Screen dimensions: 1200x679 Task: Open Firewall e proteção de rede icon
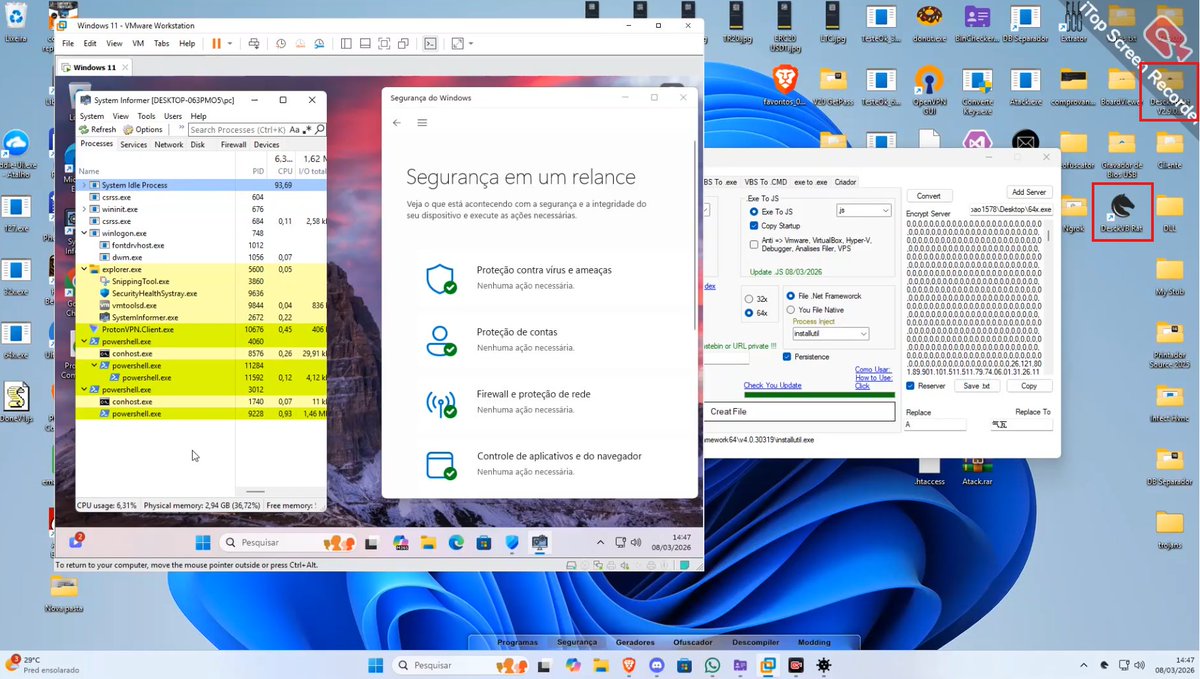440,403
